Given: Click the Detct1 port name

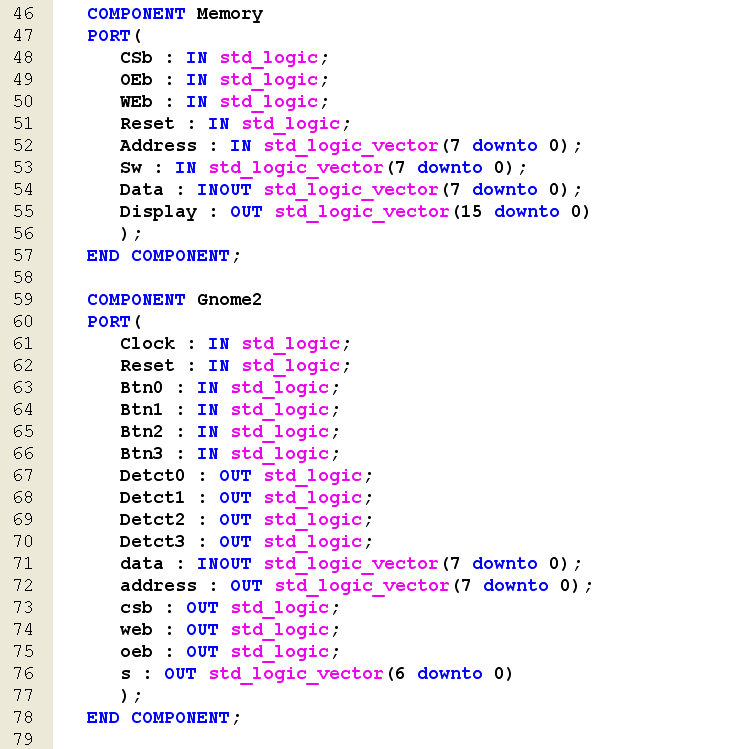Looking at the screenshot, I should [152, 498].
